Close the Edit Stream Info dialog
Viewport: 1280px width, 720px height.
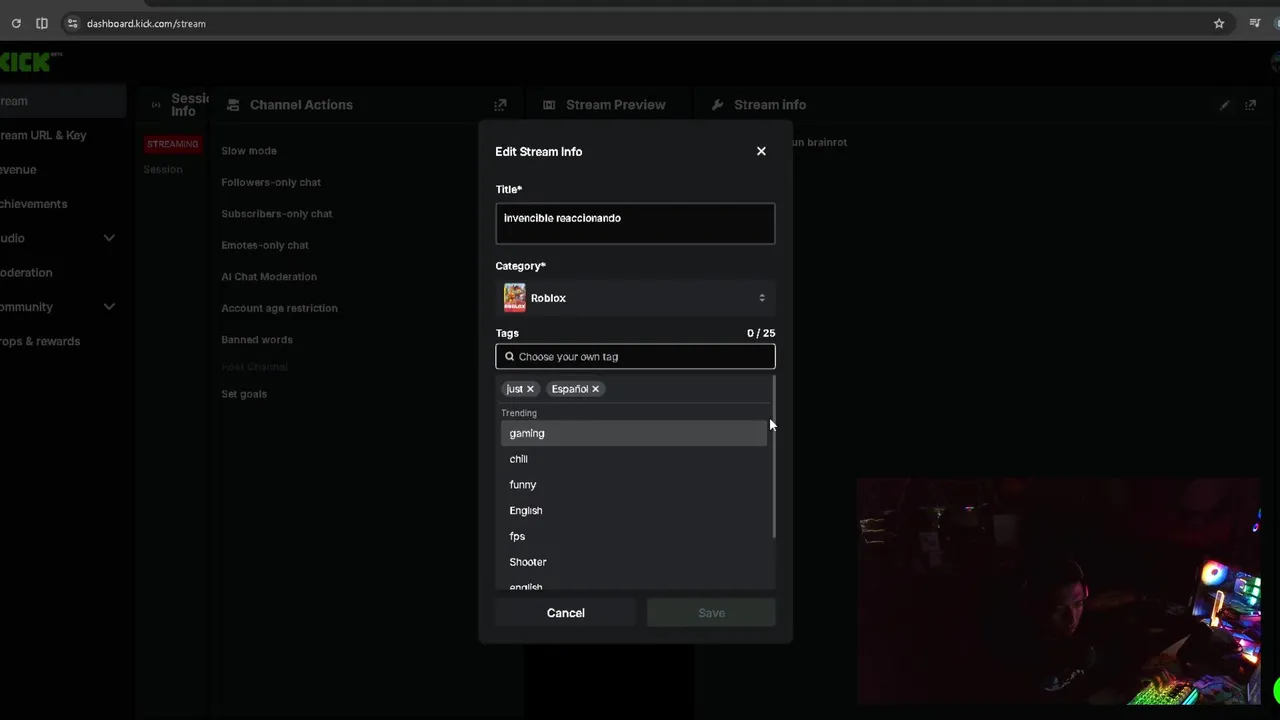pyautogui.click(x=761, y=151)
